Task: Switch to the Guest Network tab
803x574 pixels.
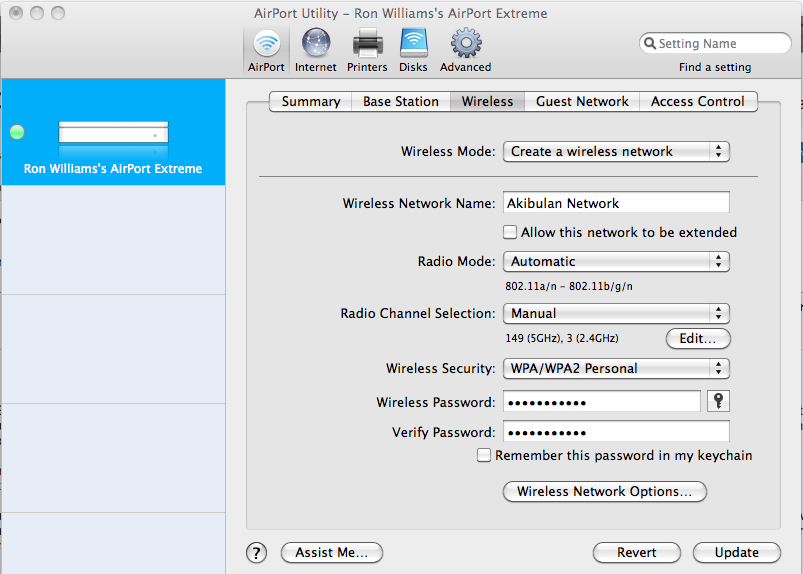Action: pos(582,101)
